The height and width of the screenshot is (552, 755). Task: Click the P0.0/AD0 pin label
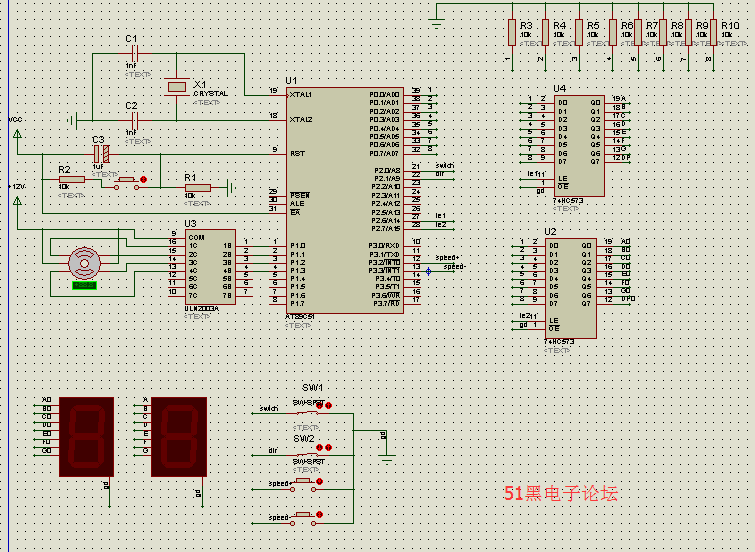[x=384, y=94]
